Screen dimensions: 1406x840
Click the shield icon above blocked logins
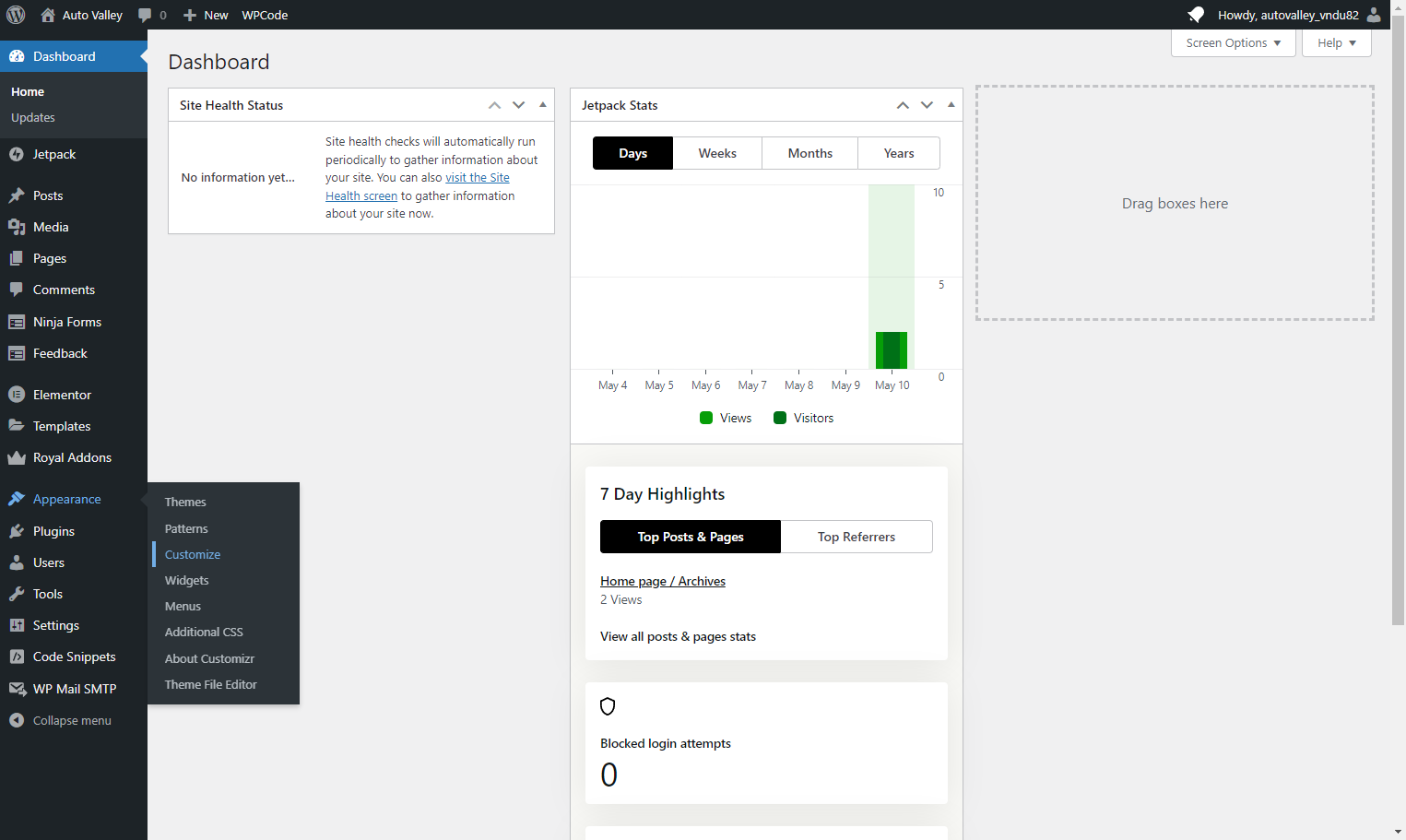[x=608, y=706]
